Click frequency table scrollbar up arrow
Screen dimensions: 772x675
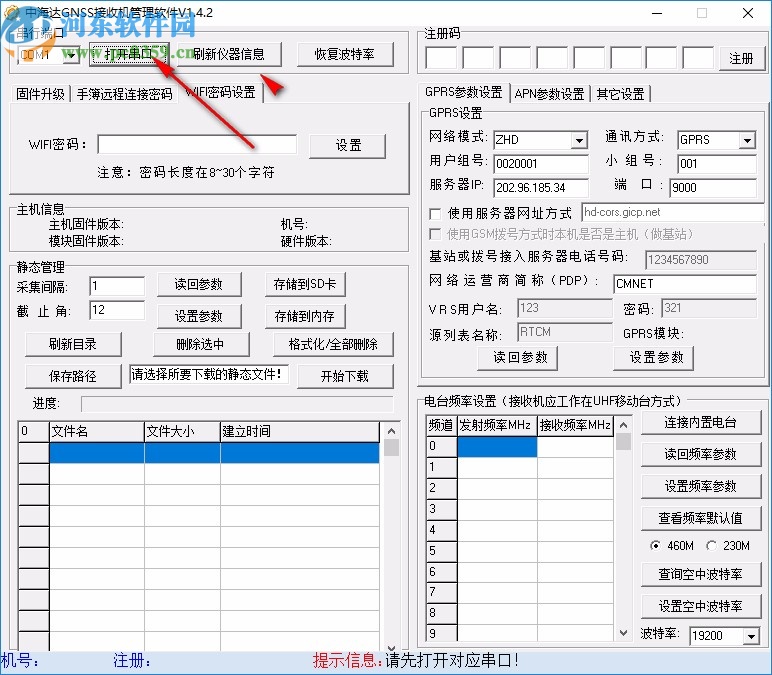623,425
